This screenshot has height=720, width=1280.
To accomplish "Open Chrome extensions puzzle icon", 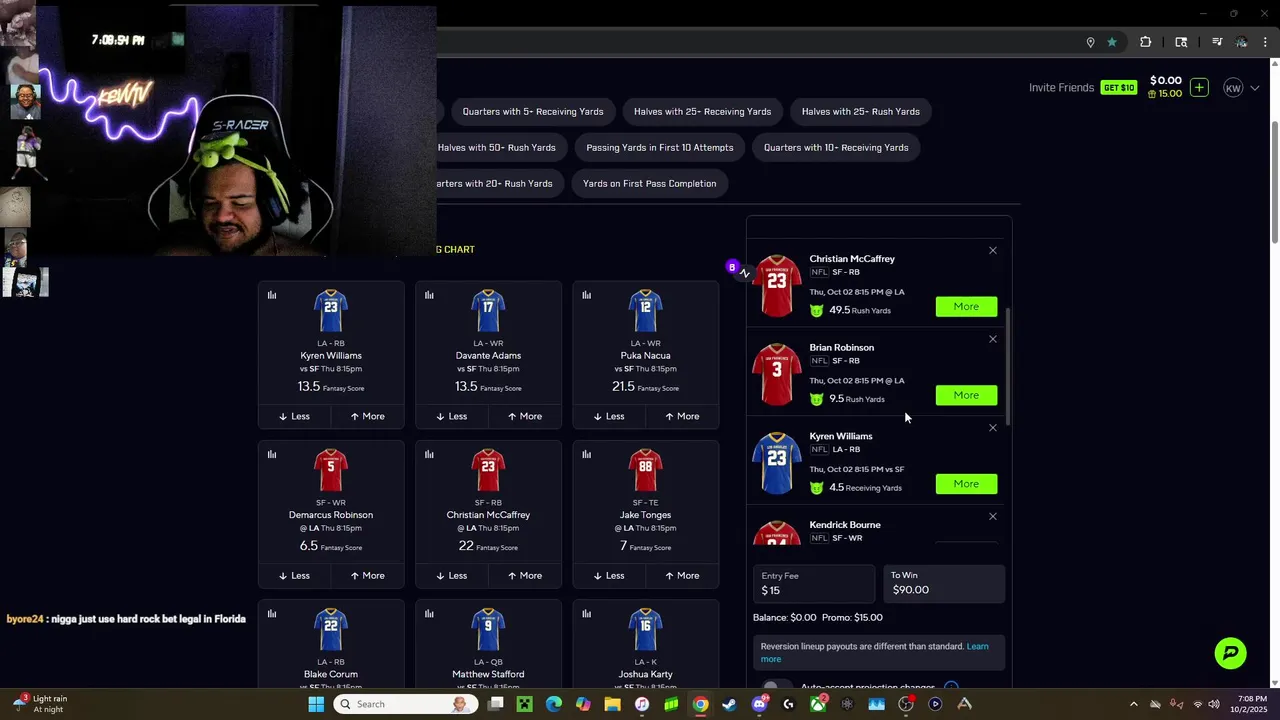I will (x=1146, y=42).
